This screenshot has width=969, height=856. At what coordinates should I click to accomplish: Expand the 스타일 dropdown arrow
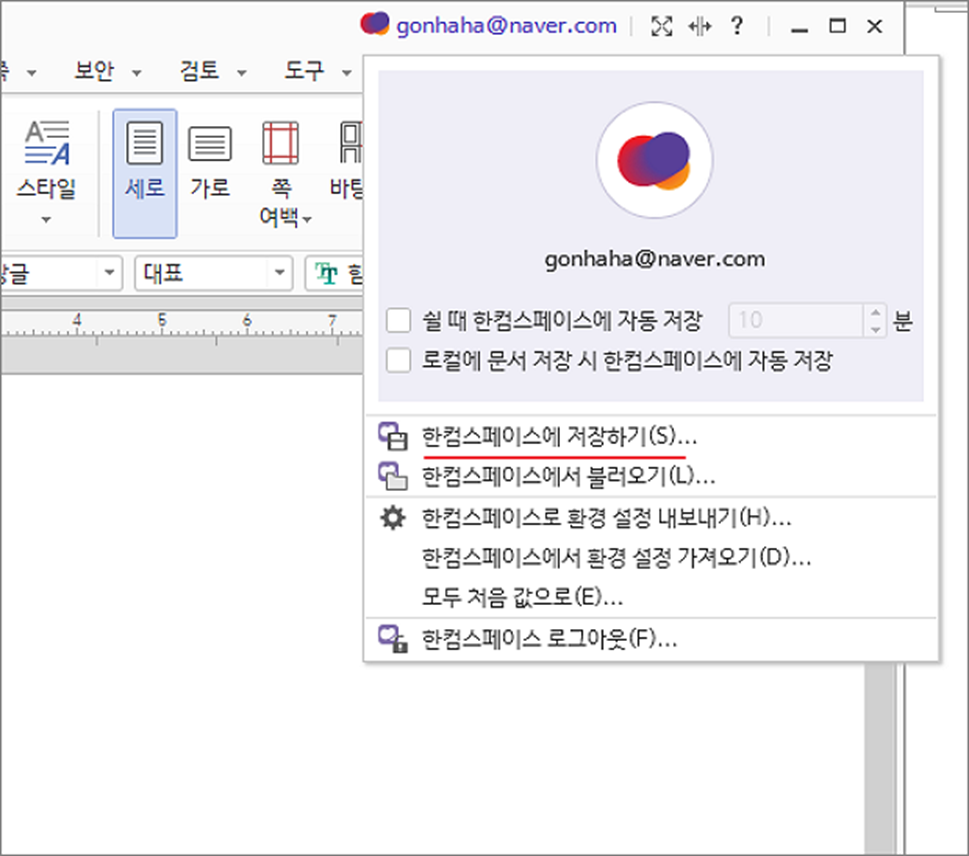pos(46,219)
